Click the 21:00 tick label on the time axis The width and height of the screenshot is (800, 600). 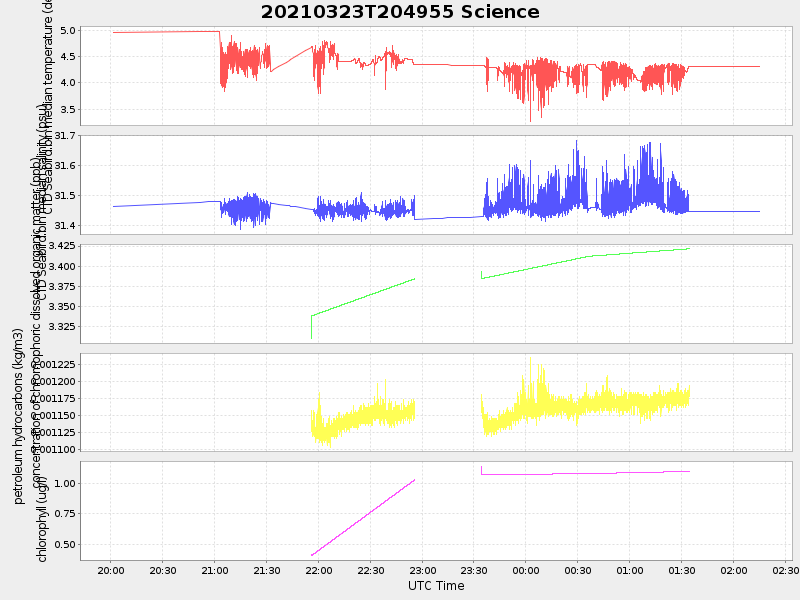pyautogui.click(x=215, y=571)
